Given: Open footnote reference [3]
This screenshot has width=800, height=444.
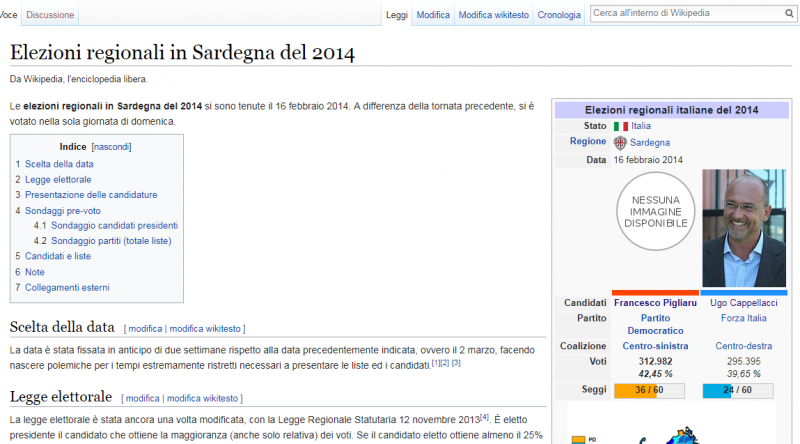Looking at the screenshot, I should pos(456,362).
